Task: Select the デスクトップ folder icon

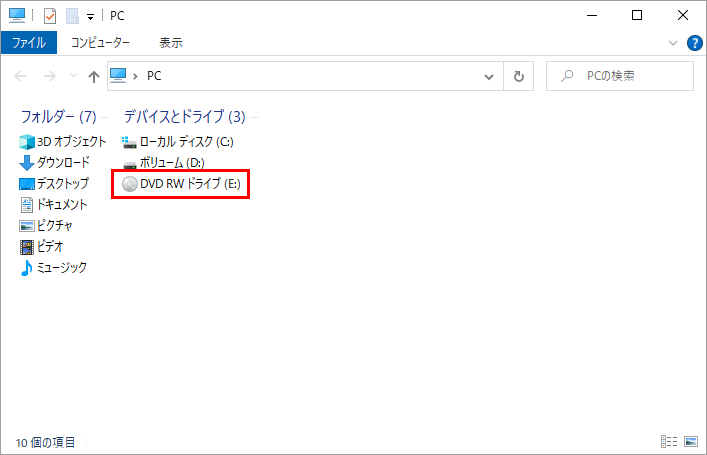Action: (27, 184)
